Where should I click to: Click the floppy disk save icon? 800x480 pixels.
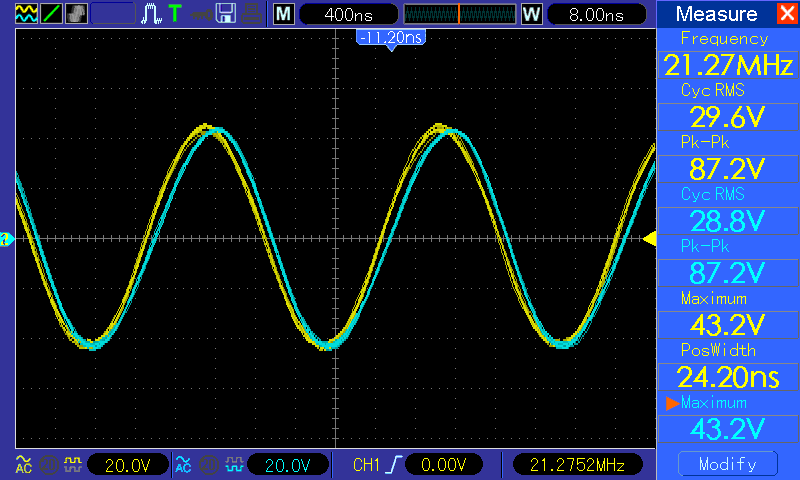(226, 14)
